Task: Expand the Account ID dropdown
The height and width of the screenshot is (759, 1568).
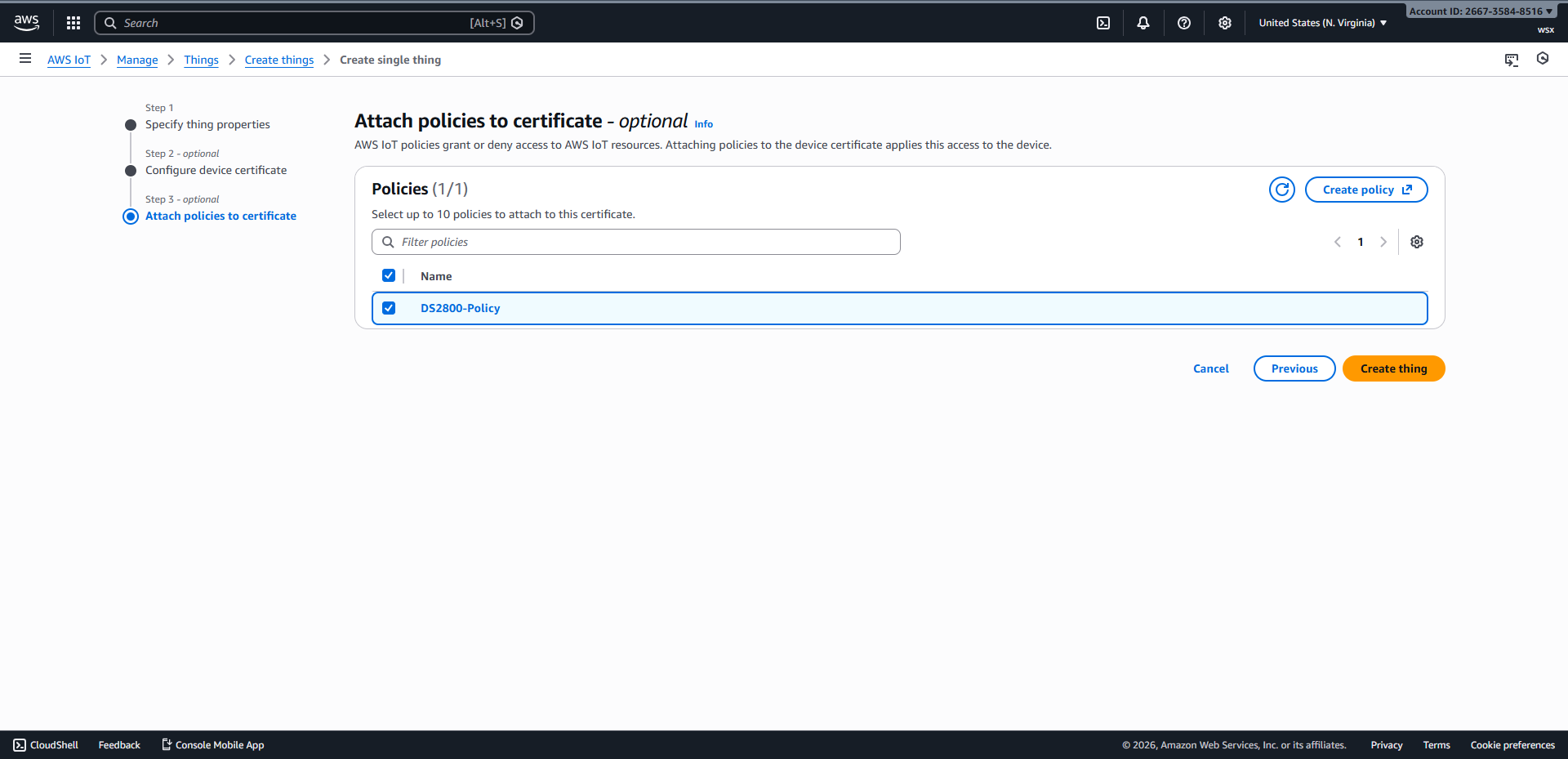Action: [x=1480, y=11]
